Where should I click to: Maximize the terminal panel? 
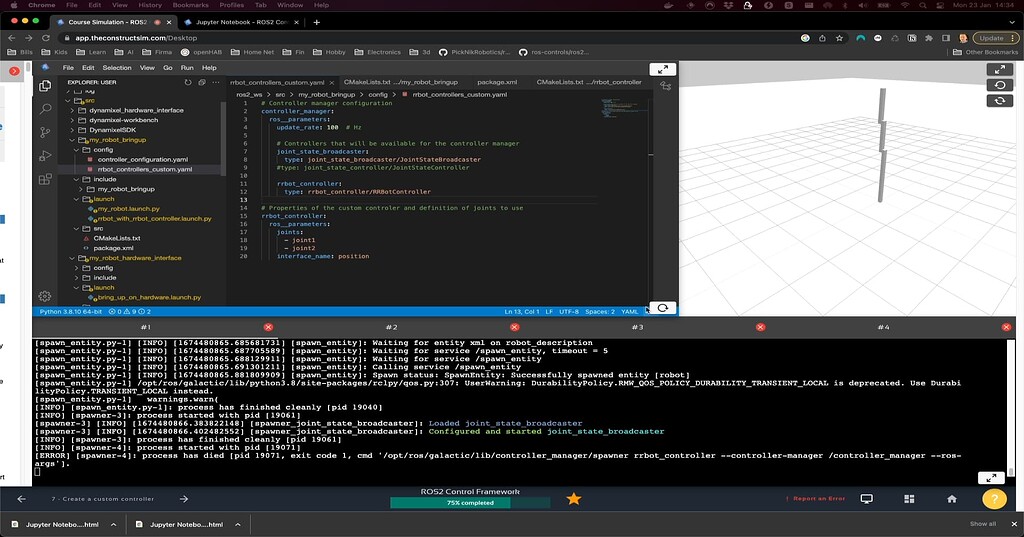[991, 478]
